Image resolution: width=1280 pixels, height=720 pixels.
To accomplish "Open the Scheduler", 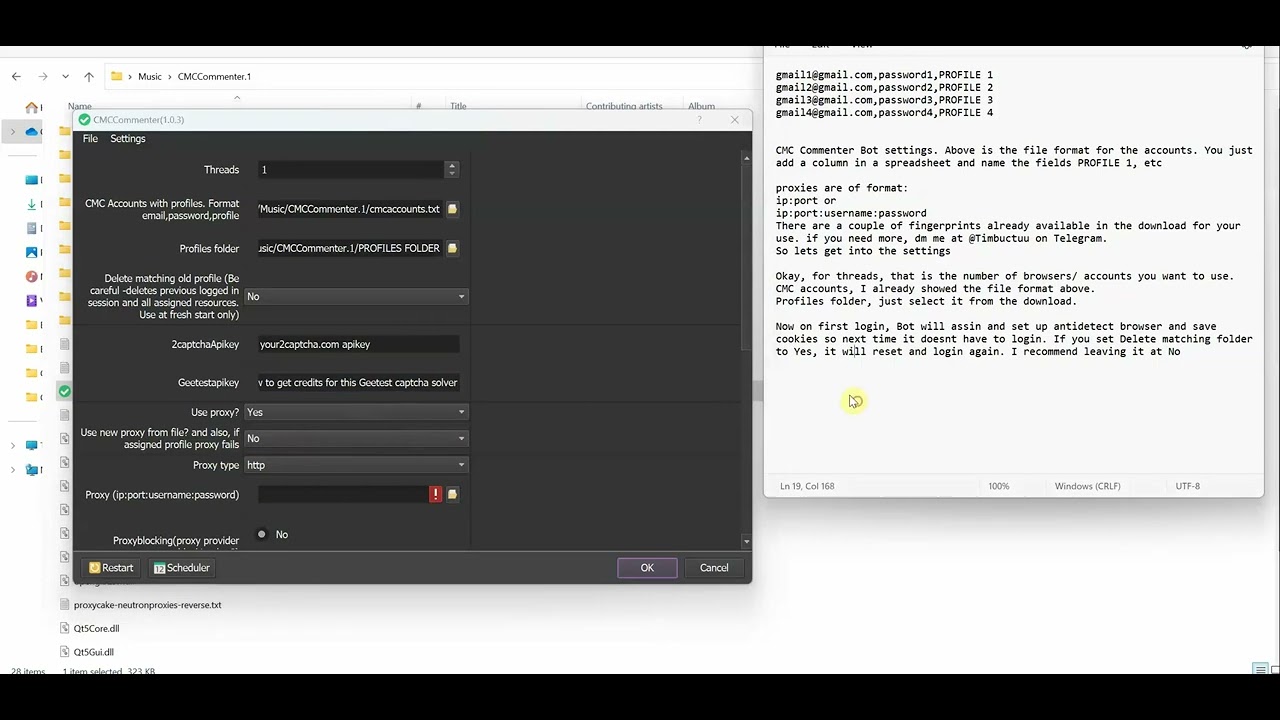I will click(182, 568).
